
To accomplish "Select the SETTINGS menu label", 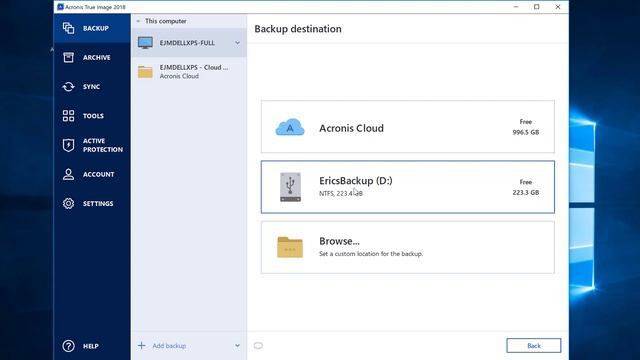I will [x=98, y=203].
